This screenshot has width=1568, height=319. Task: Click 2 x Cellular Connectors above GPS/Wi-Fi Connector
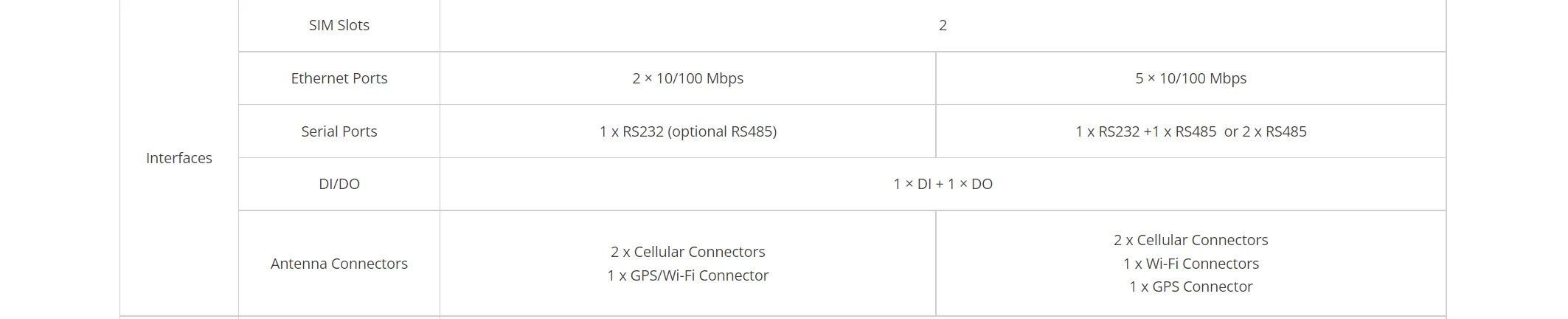(x=687, y=252)
